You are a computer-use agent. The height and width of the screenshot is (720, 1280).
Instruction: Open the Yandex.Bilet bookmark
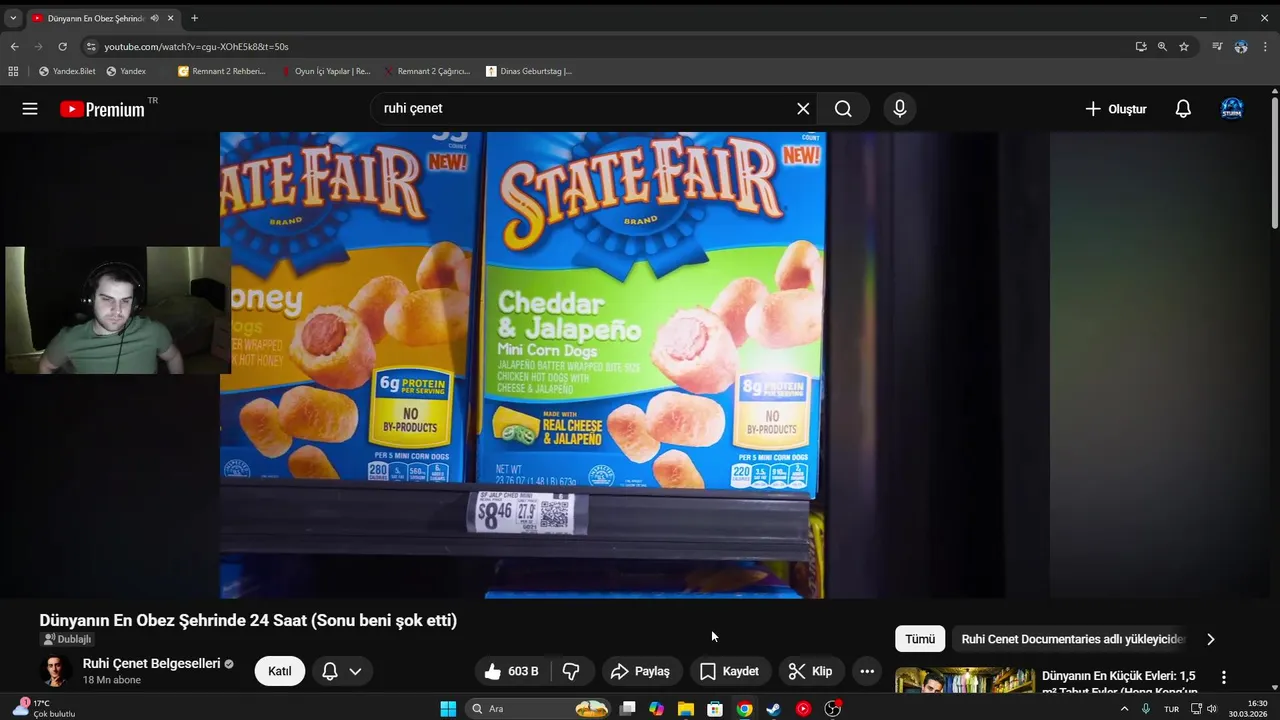coord(67,71)
